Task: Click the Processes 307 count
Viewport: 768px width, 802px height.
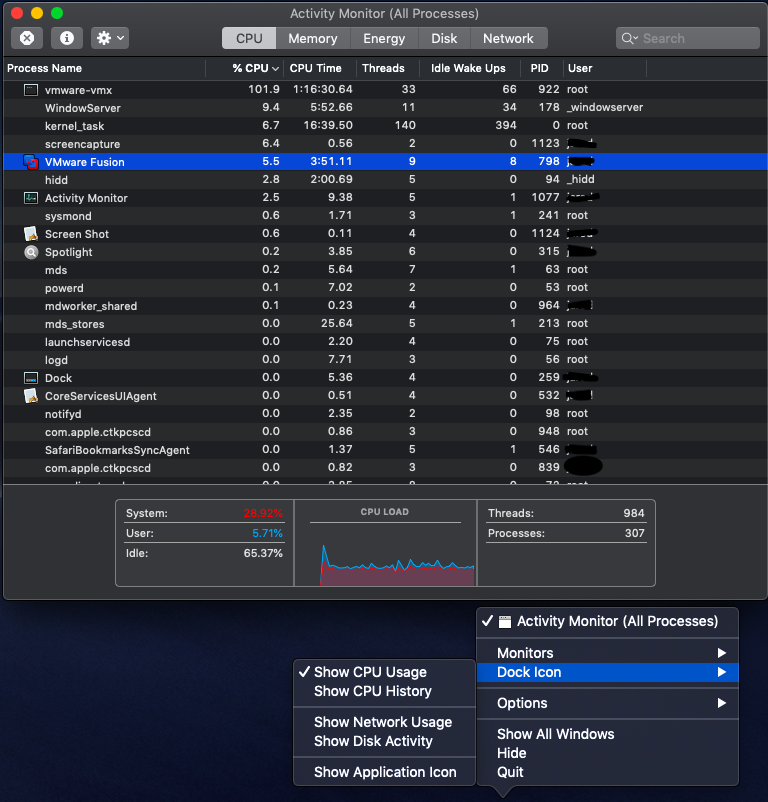Action: point(635,533)
